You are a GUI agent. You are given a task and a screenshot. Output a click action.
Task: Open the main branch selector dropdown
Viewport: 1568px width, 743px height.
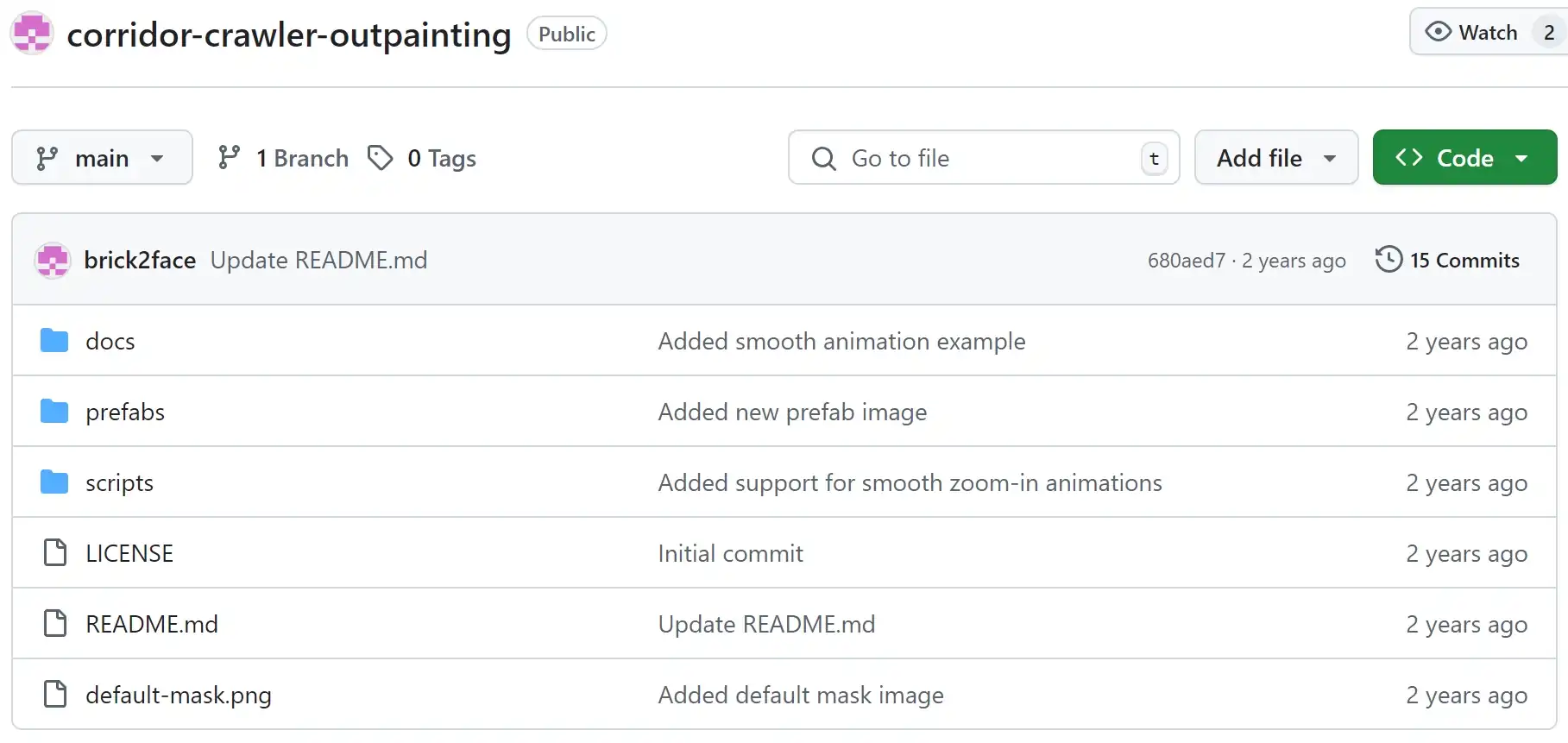click(102, 158)
